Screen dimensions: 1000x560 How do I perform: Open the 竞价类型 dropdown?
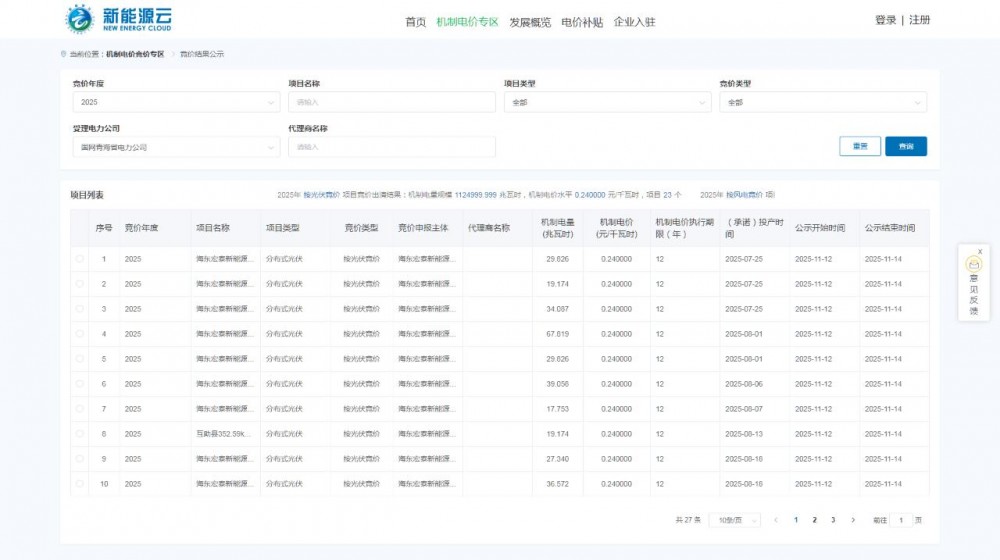(x=822, y=102)
